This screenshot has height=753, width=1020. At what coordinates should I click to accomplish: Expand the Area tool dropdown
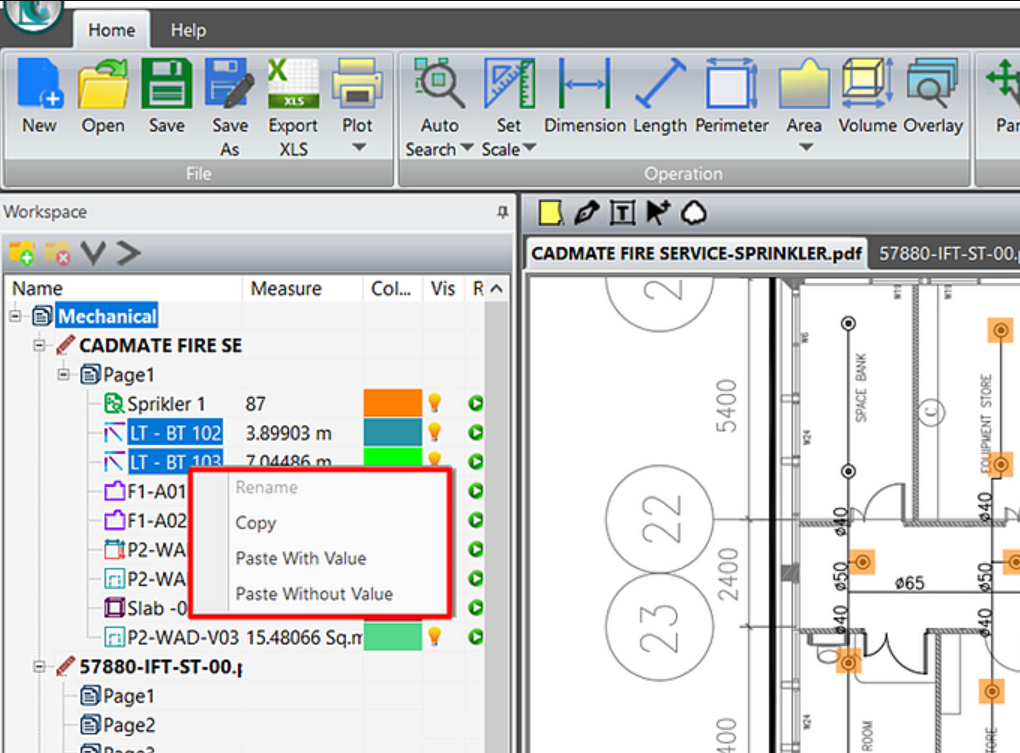point(803,148)
